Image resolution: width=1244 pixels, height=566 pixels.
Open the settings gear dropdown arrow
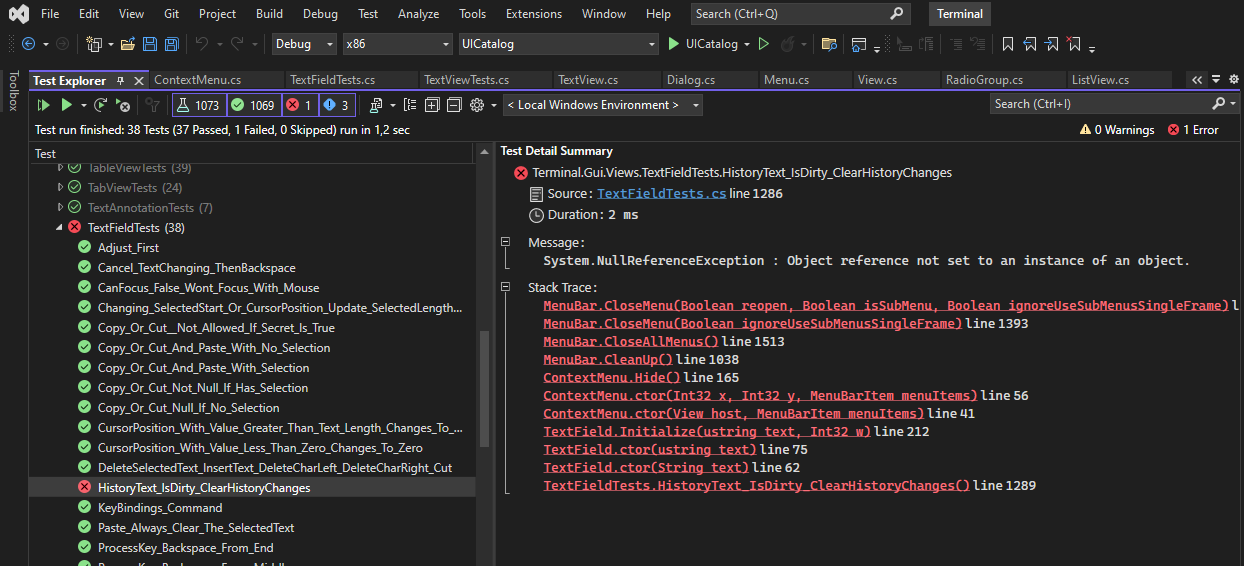[x=492, y=105]
